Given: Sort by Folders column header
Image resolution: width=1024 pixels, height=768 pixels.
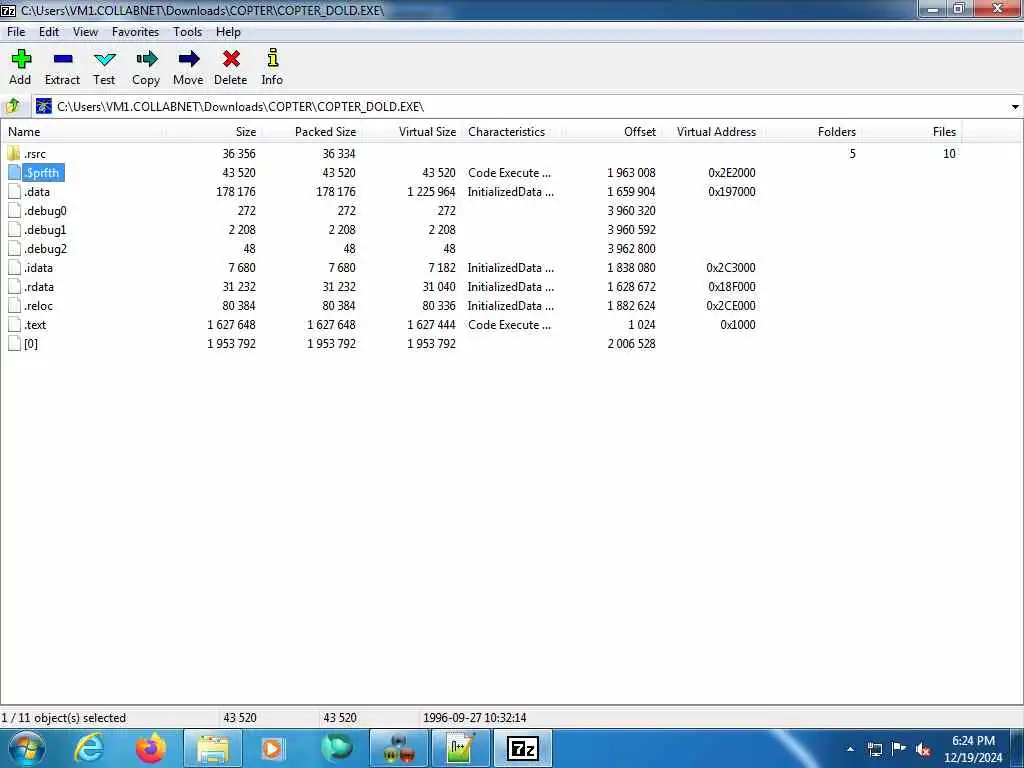Looking at the screenshot, I should (812, 131).
